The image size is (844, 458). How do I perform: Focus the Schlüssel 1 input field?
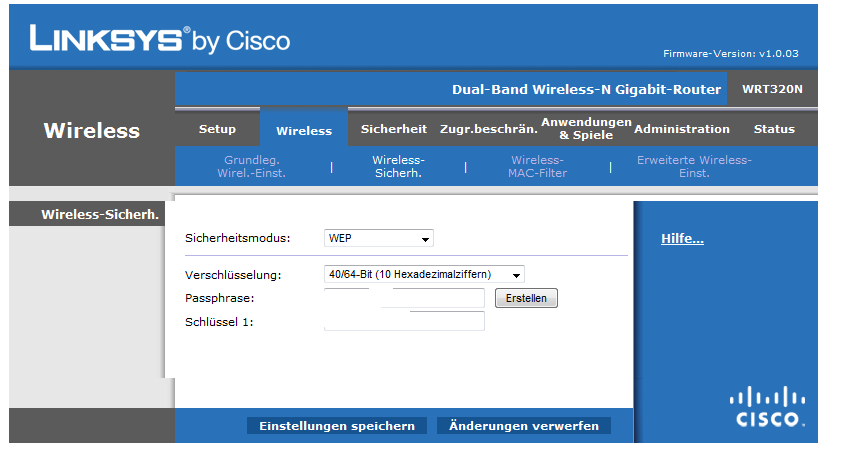404,321
